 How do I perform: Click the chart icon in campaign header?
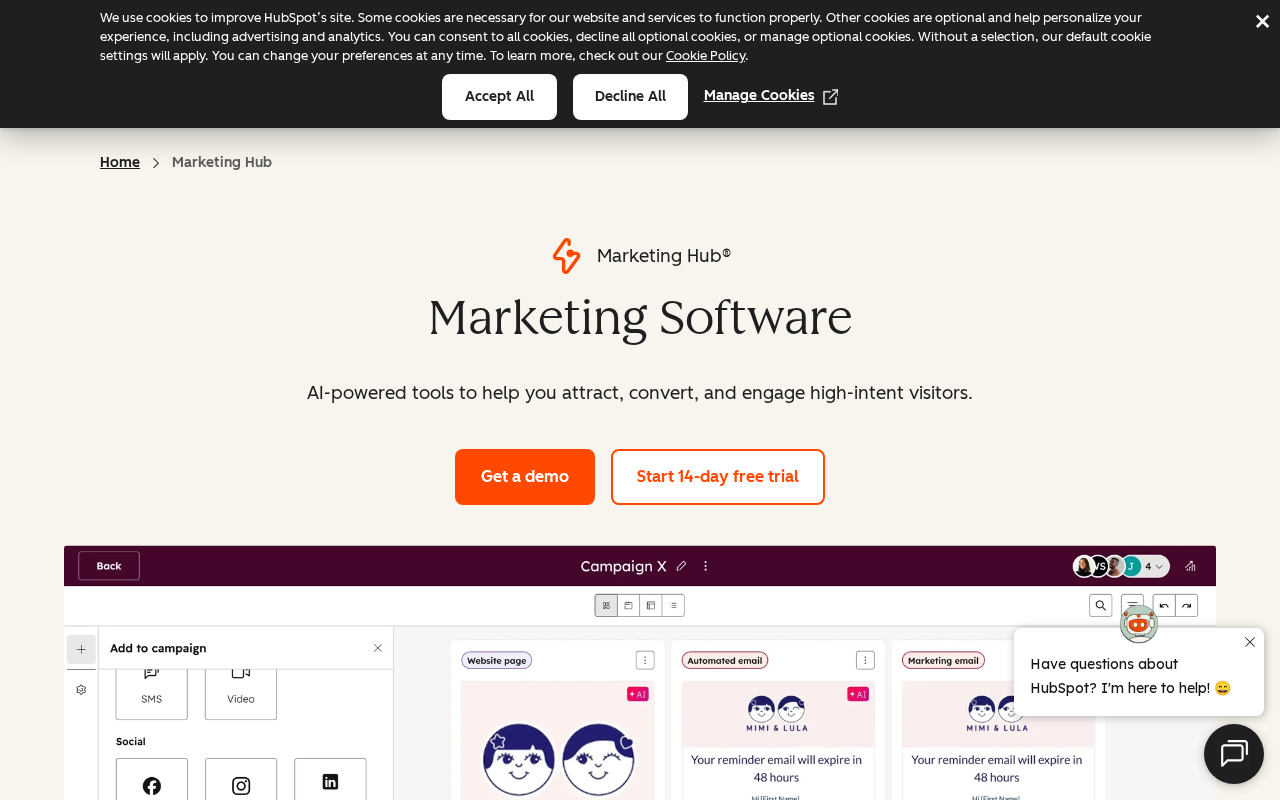(x=1190, y=566)
